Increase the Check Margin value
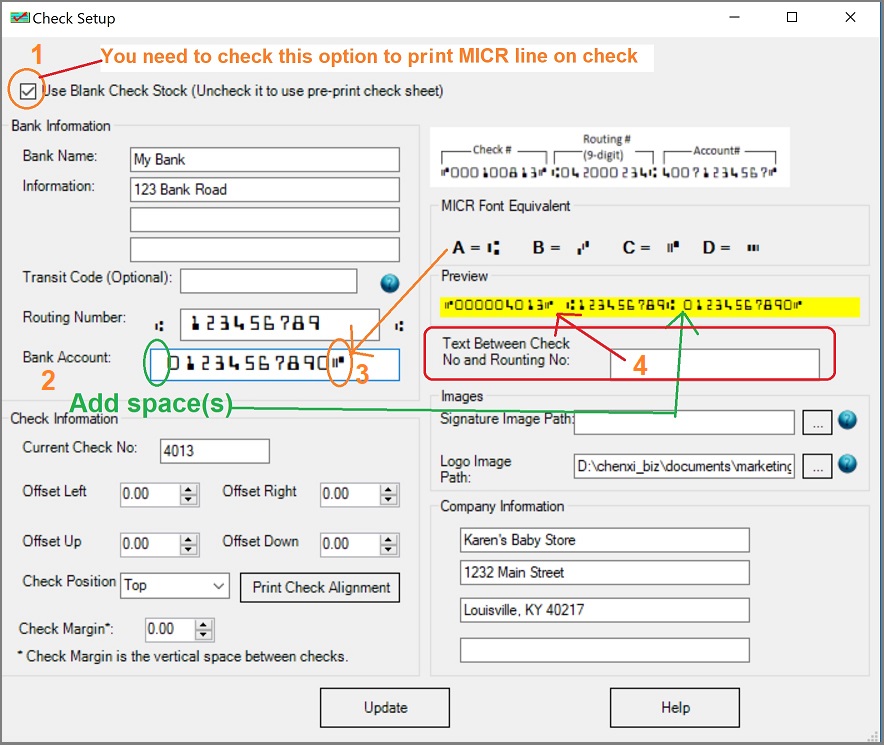 [204, 625]
